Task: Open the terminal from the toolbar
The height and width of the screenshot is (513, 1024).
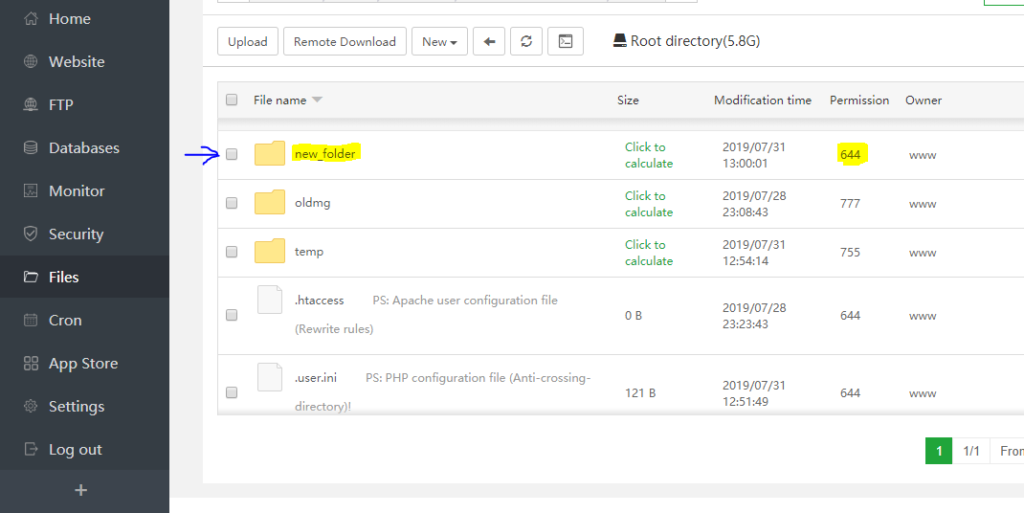Action: (566, 42)
